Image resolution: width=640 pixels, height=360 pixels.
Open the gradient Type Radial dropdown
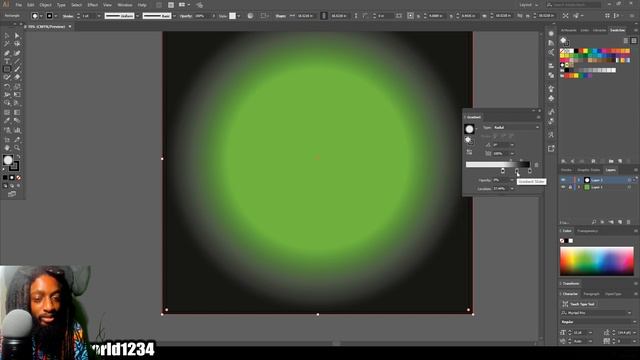[516, 127]
